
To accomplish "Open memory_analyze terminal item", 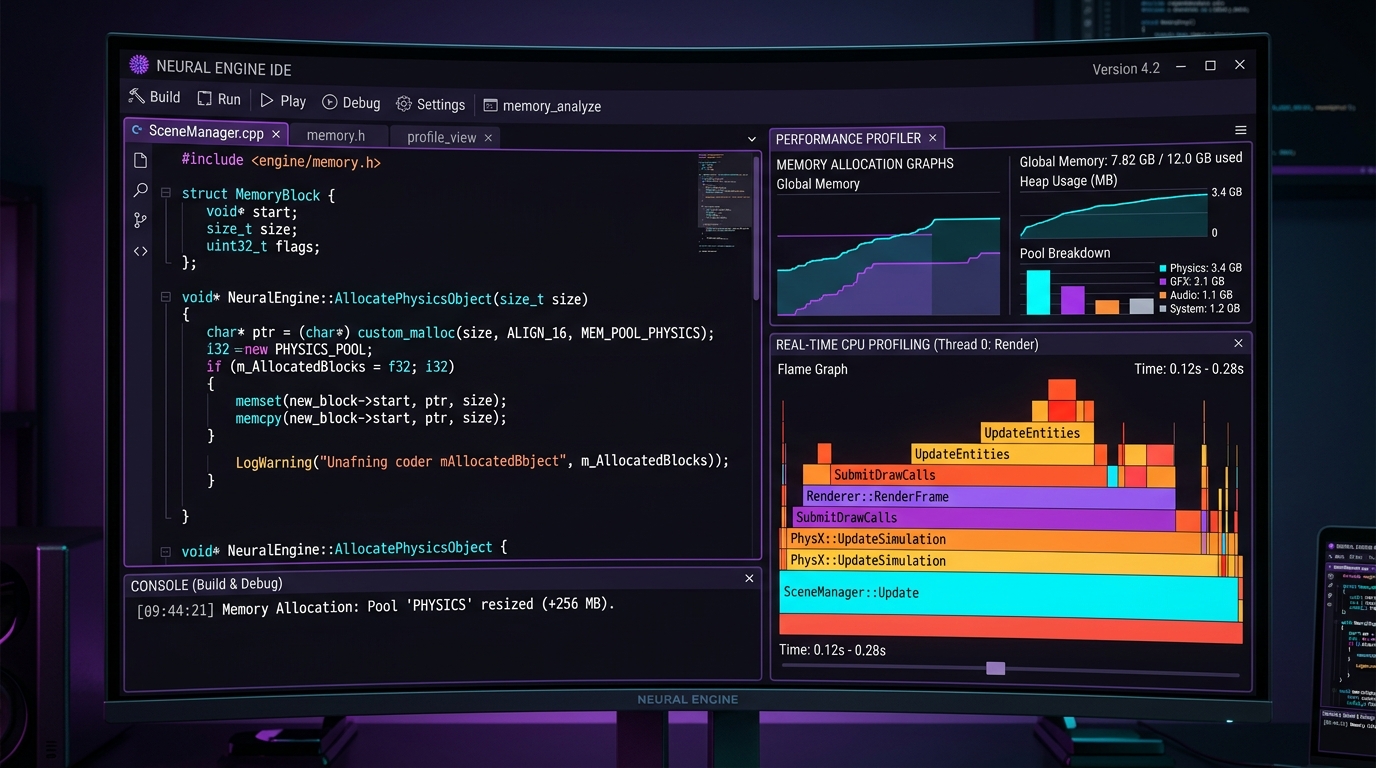I will click(x=542, y=106).
